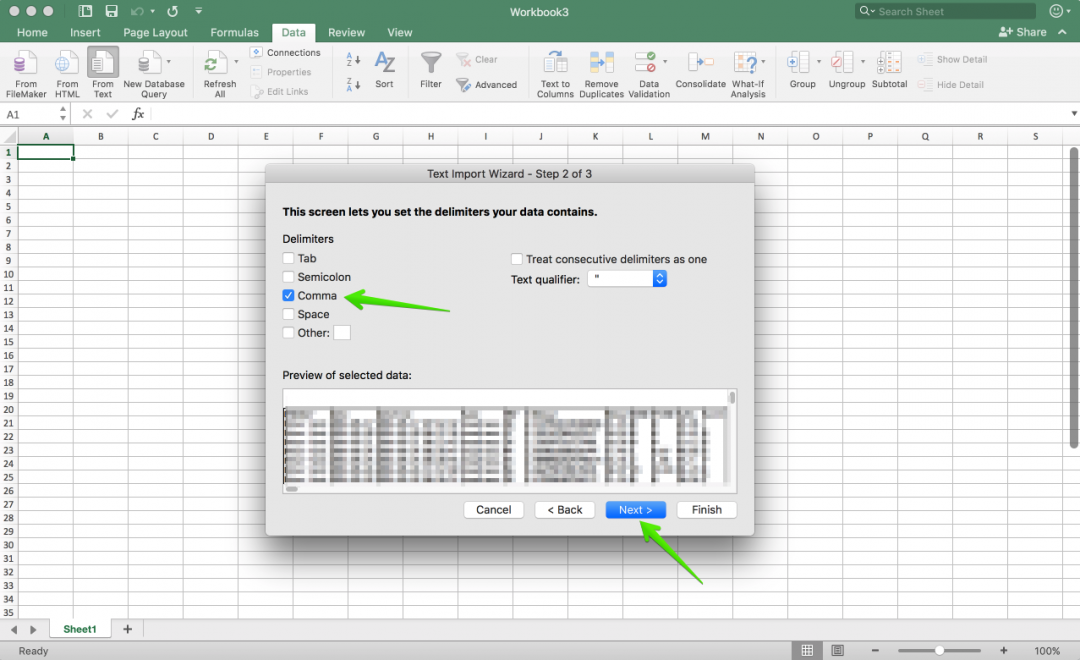Open the Review tab
This screenshot has height=660, width=1080.
point(346,32)
